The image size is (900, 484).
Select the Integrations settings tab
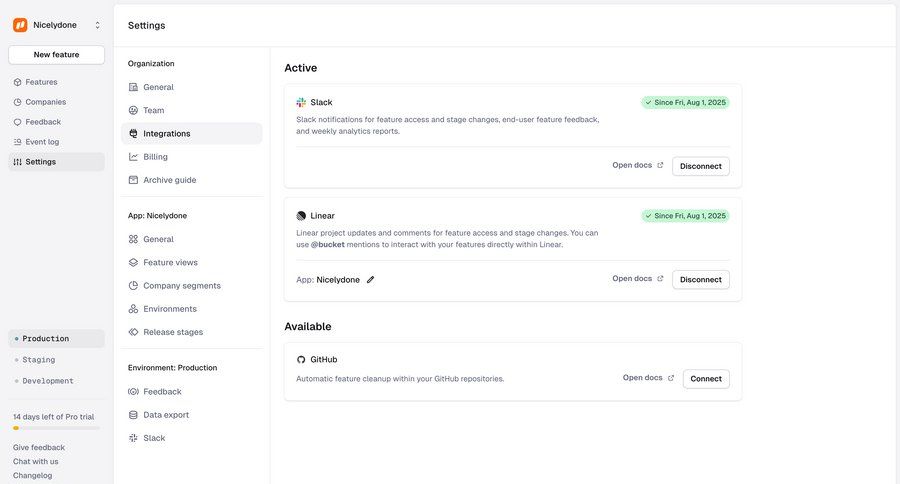(192, 133)
